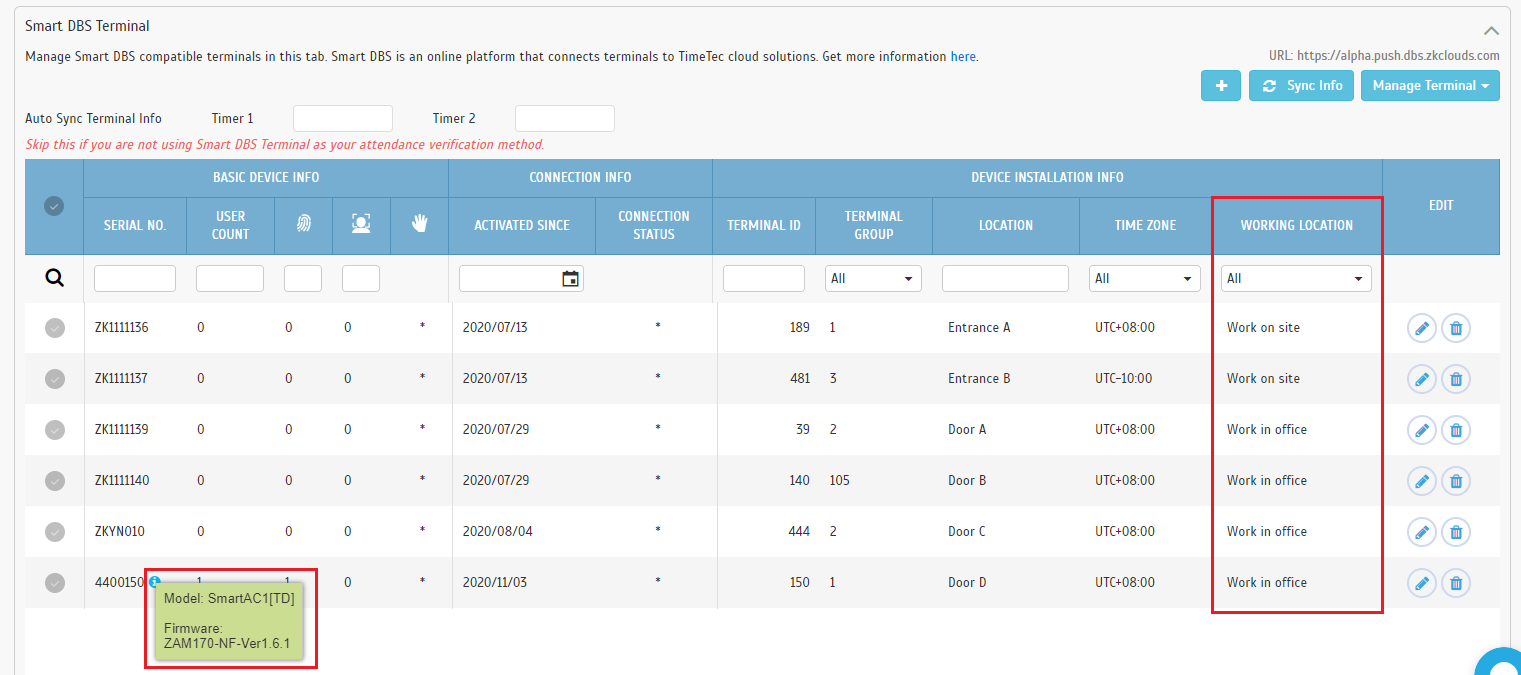Open the Time Zone filter dropdown
This screenshot has width=1521, height=675.
click(x=1145, y=279)
